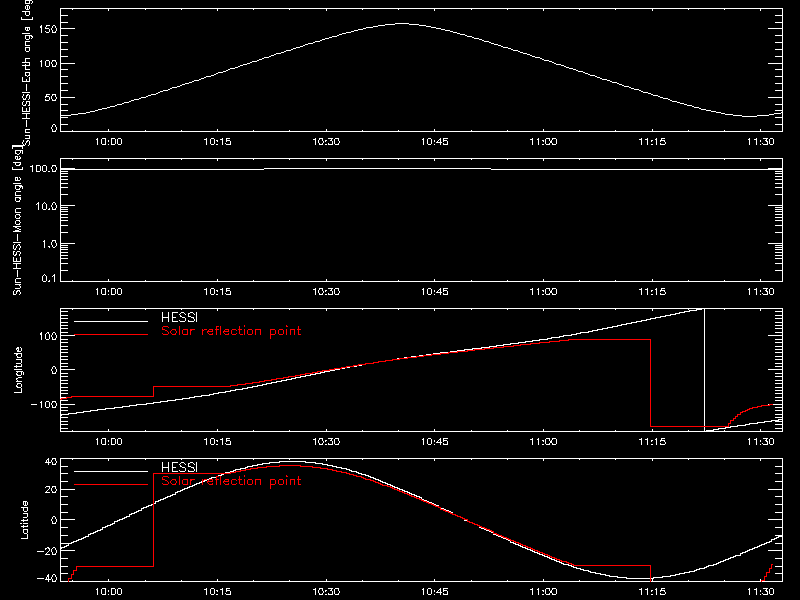This screenshot has height=600, width=800.
Task: Click the 0 tick on Longitude axis
Action: tap(54, 370)
